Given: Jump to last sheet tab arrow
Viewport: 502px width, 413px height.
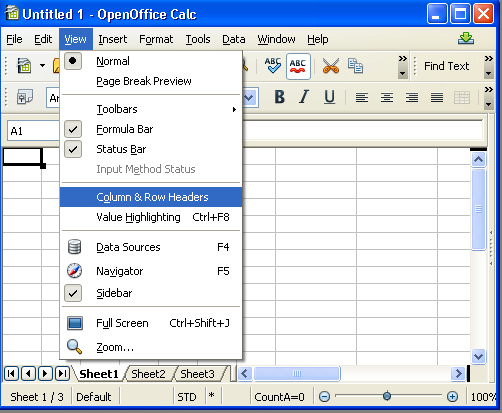Looking at the screenshot, I should click(x=62, y=374).
